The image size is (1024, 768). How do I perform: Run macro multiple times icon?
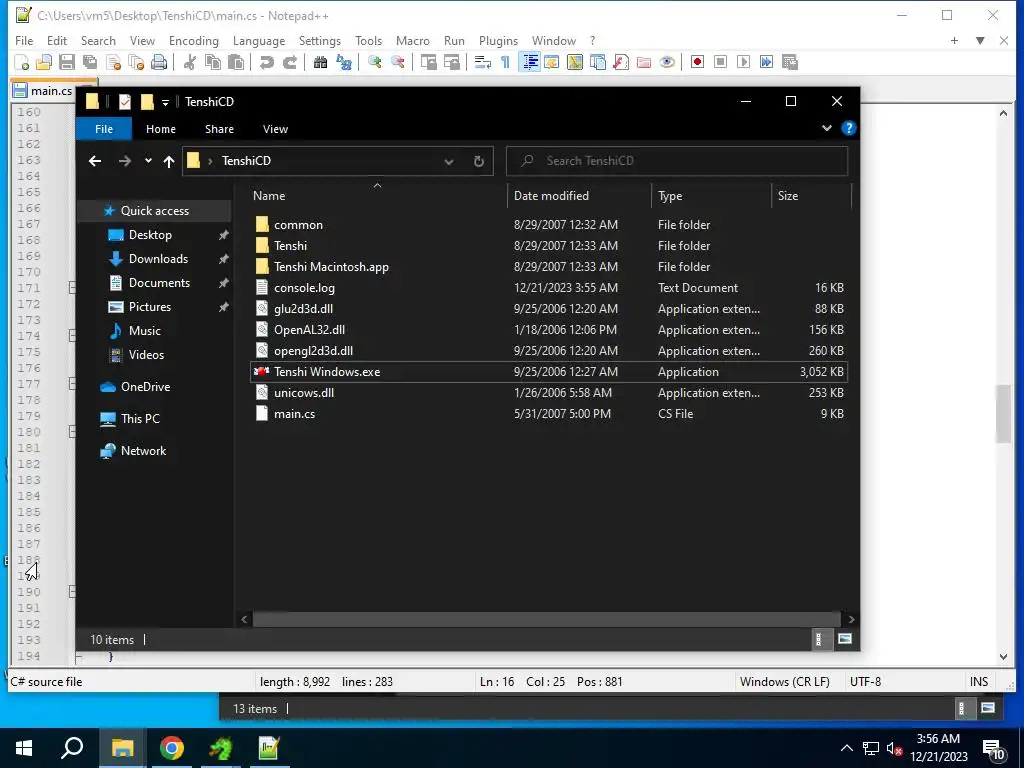coord(767,62)
